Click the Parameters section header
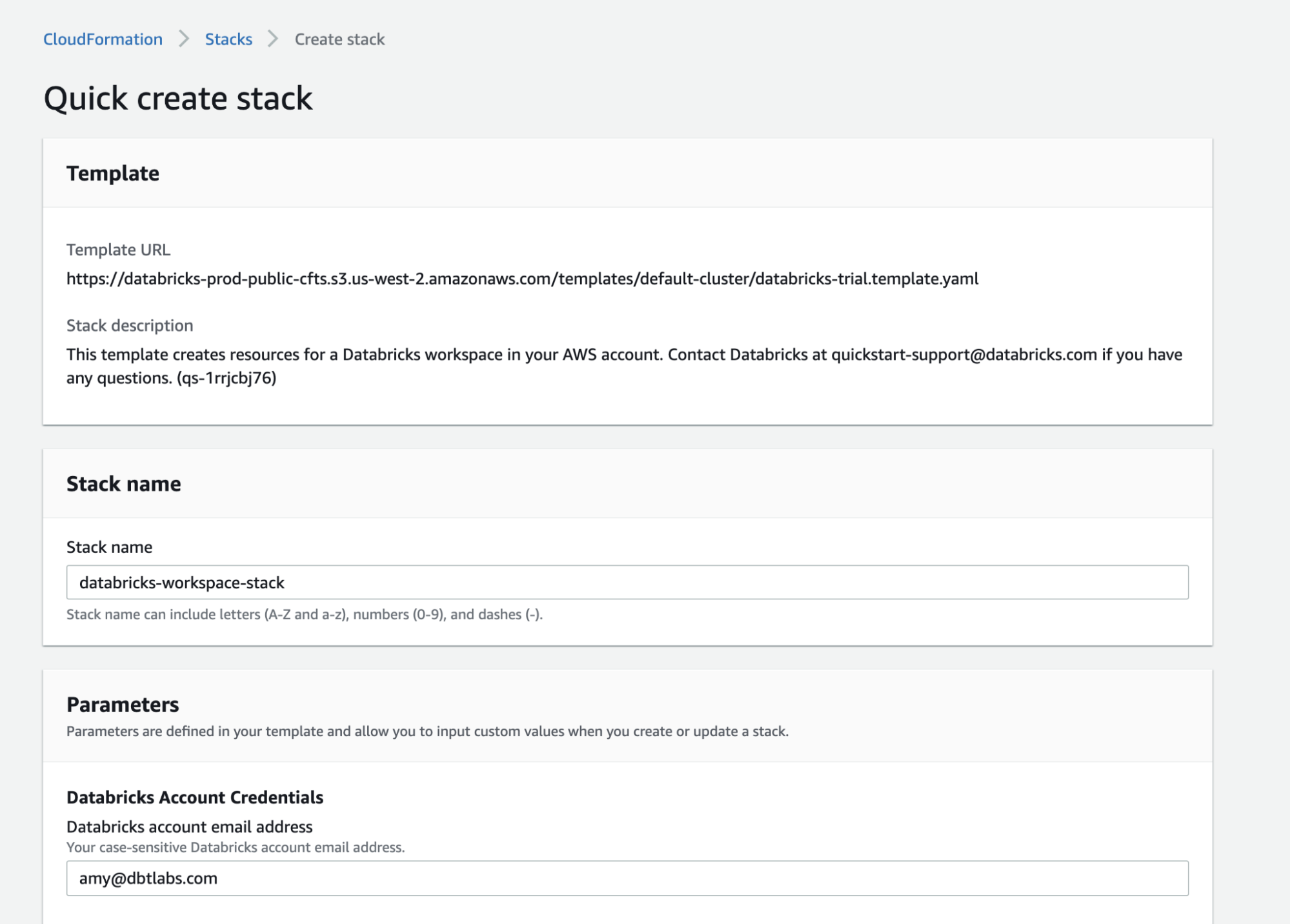Viewport: 1290px width, 924px height. (x=123, y=705)
